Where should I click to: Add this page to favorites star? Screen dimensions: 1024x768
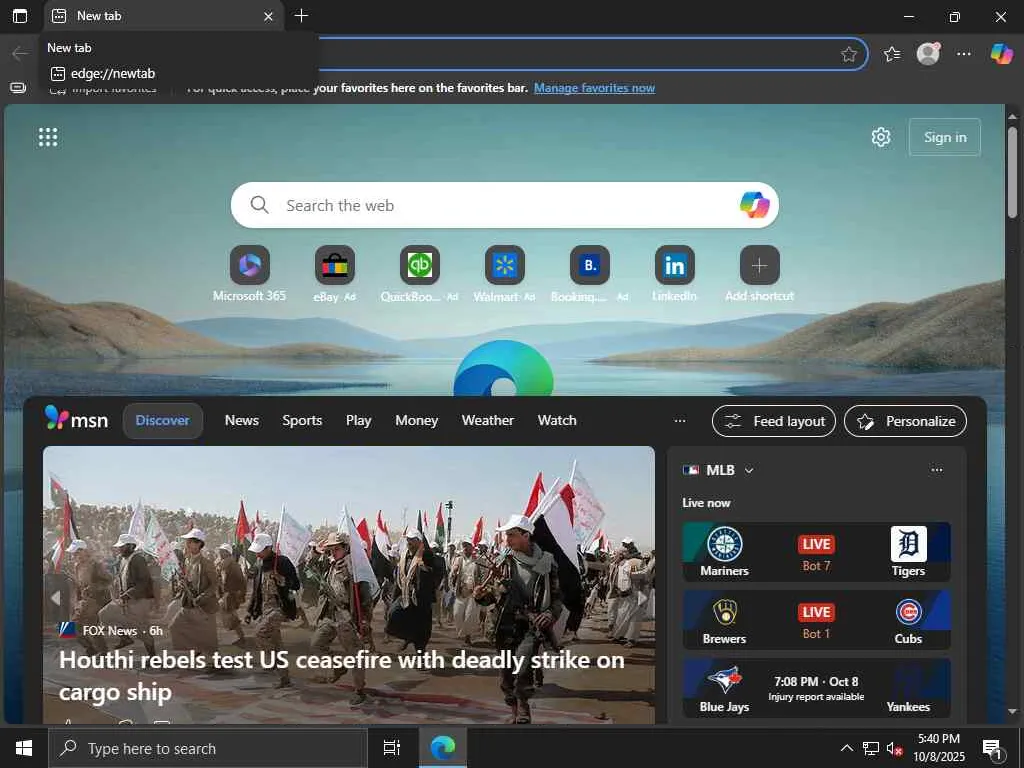point(848,54)
